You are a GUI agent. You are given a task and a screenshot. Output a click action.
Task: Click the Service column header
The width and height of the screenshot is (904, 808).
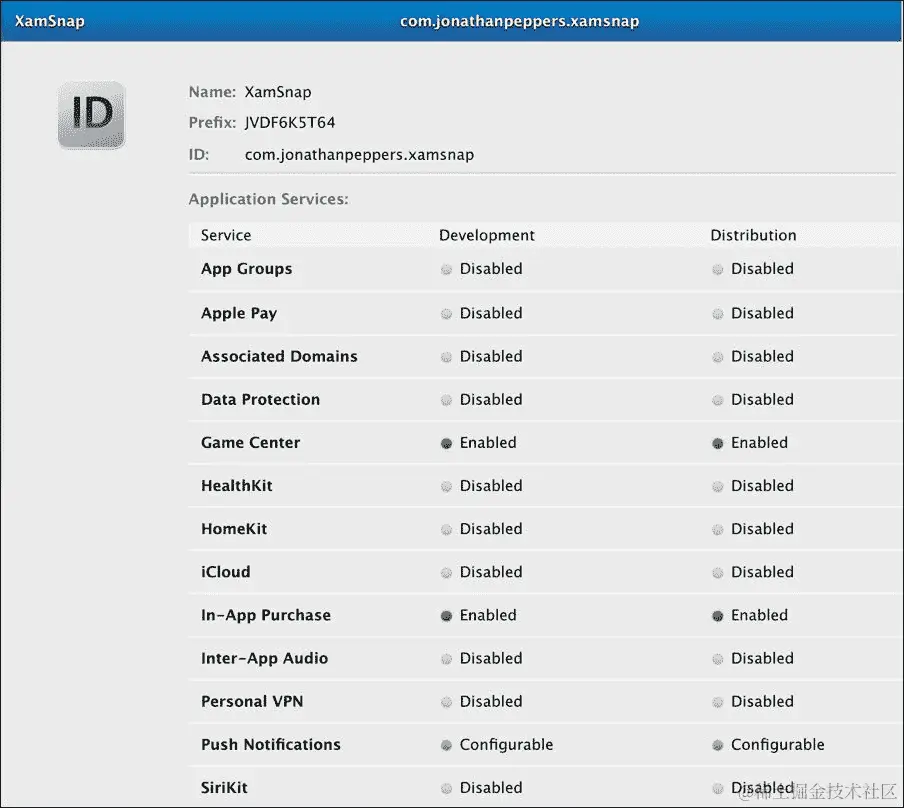point(226,235)
